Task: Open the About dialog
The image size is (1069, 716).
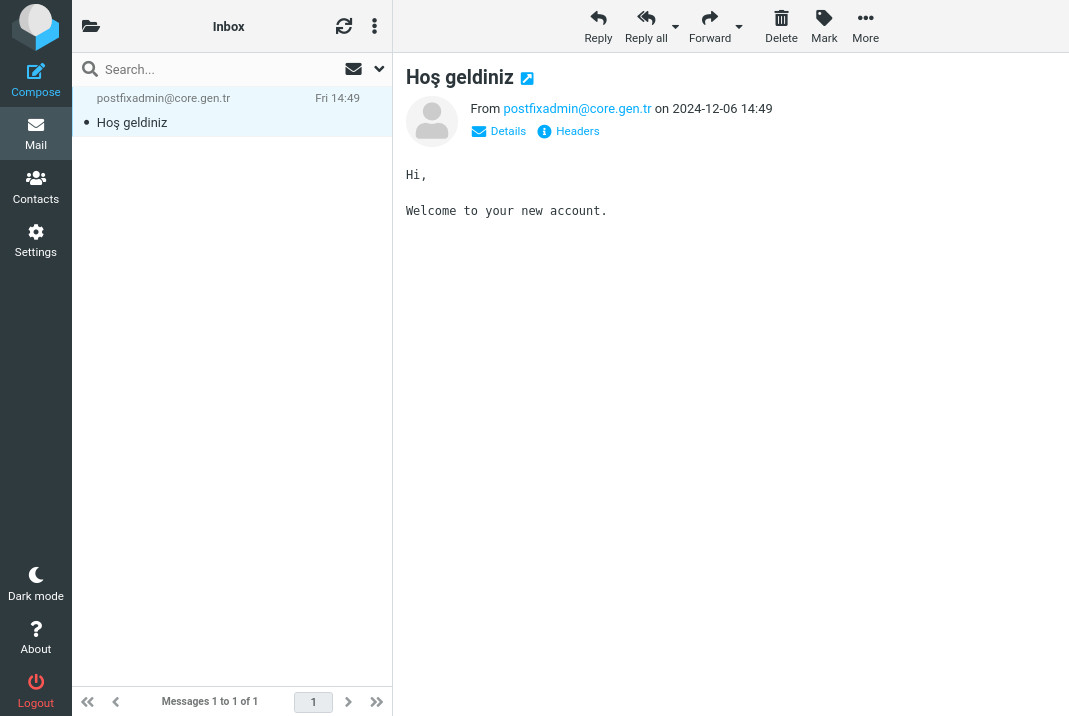Action: 35,638
